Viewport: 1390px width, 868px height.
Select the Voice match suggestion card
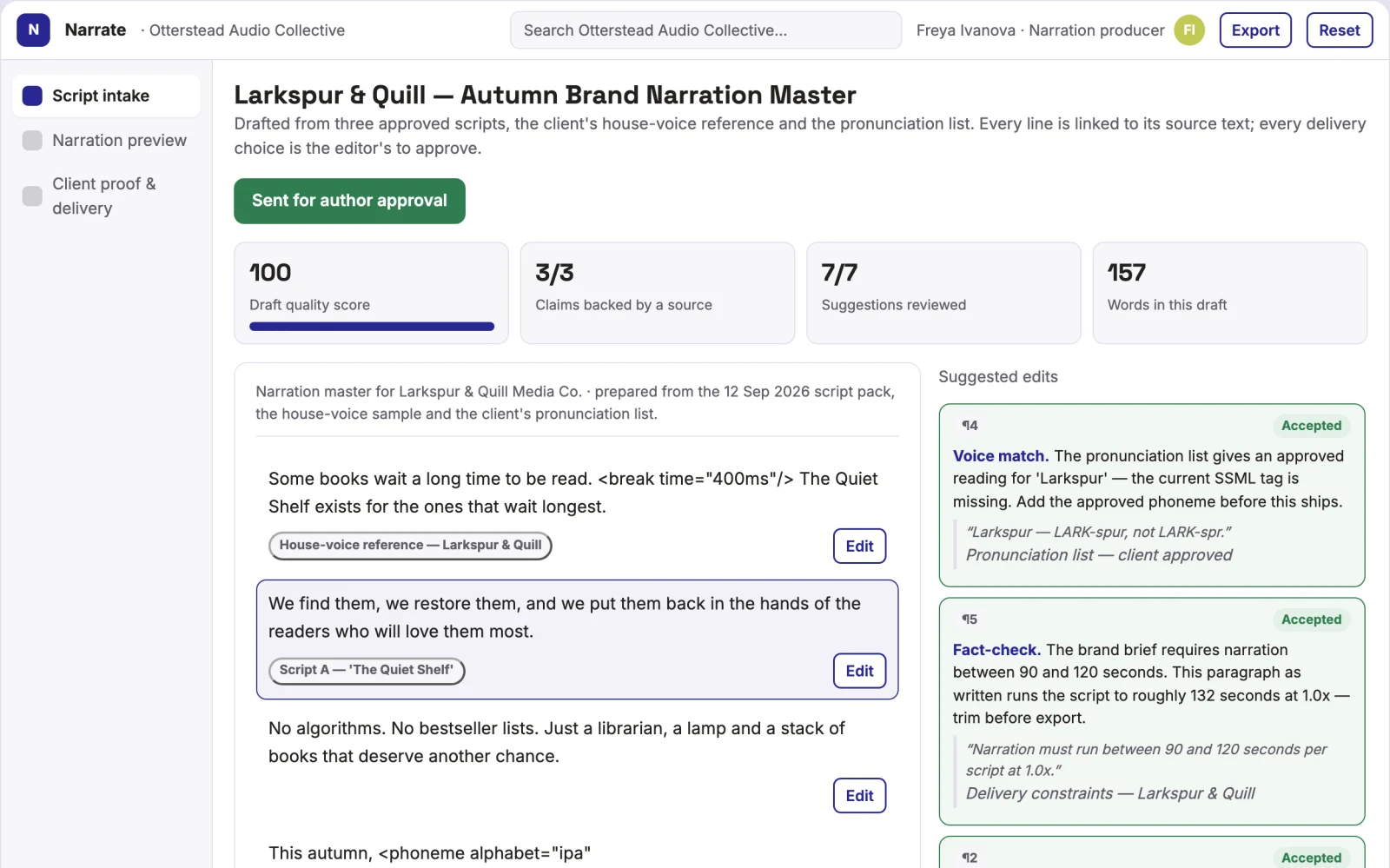click(x=1151, y=495)
